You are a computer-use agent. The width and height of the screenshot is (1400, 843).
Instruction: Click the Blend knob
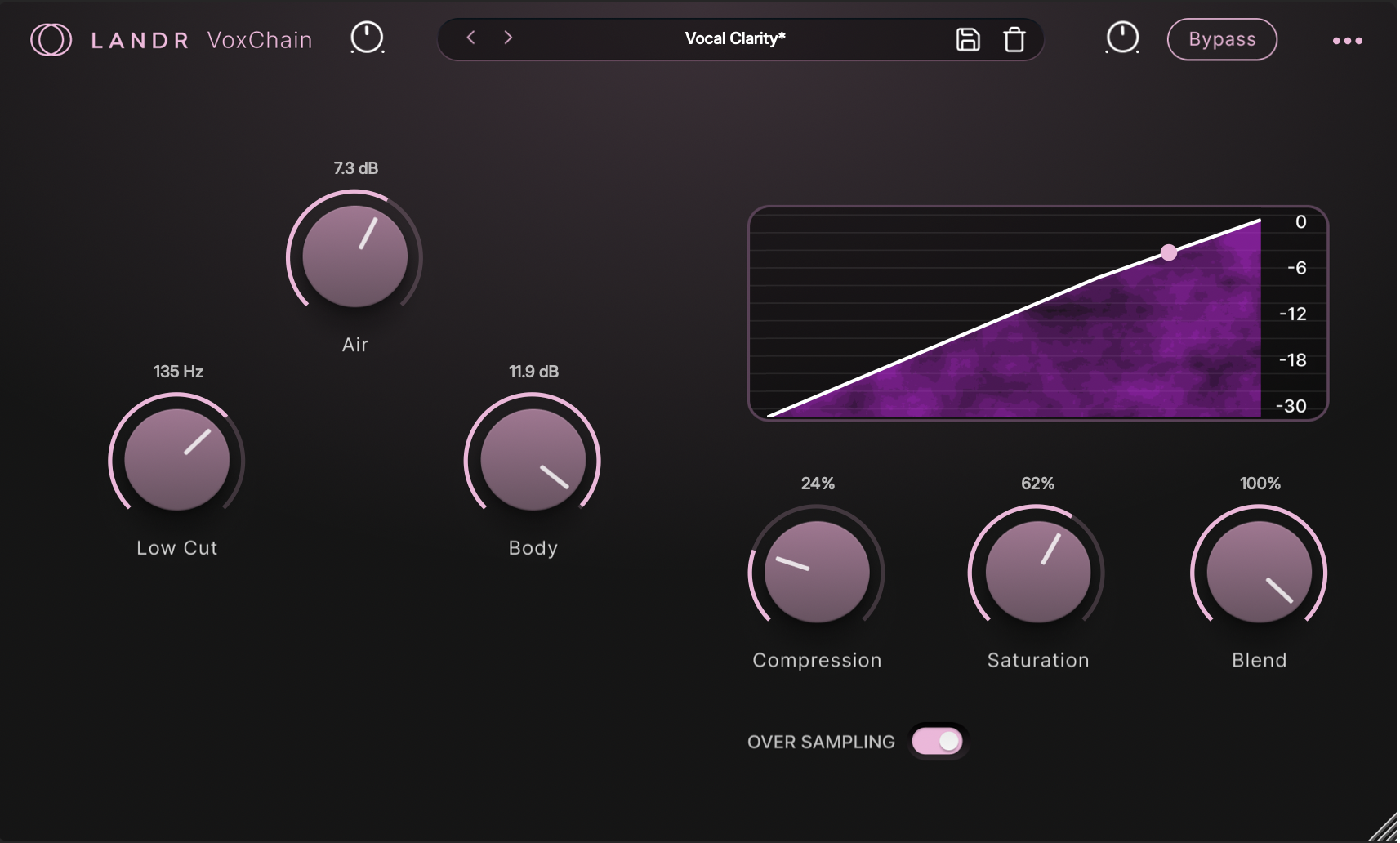coord(1259,572)
